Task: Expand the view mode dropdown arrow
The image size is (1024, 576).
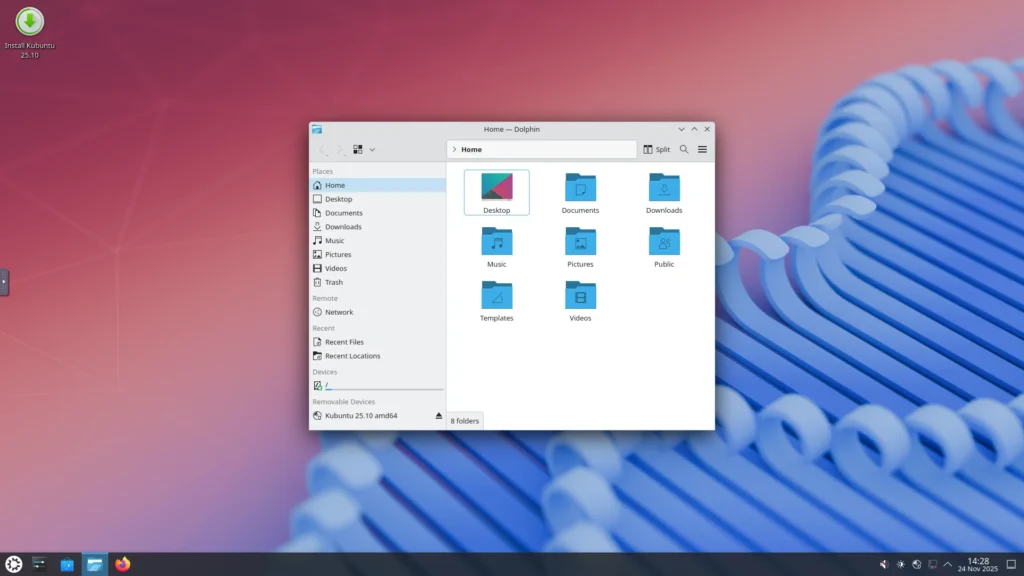Action: (x=373, y=149)
